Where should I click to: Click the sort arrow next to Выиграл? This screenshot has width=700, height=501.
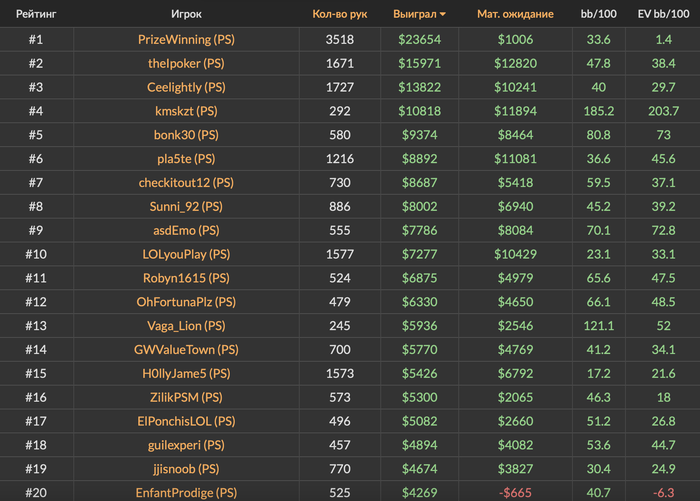442,14
